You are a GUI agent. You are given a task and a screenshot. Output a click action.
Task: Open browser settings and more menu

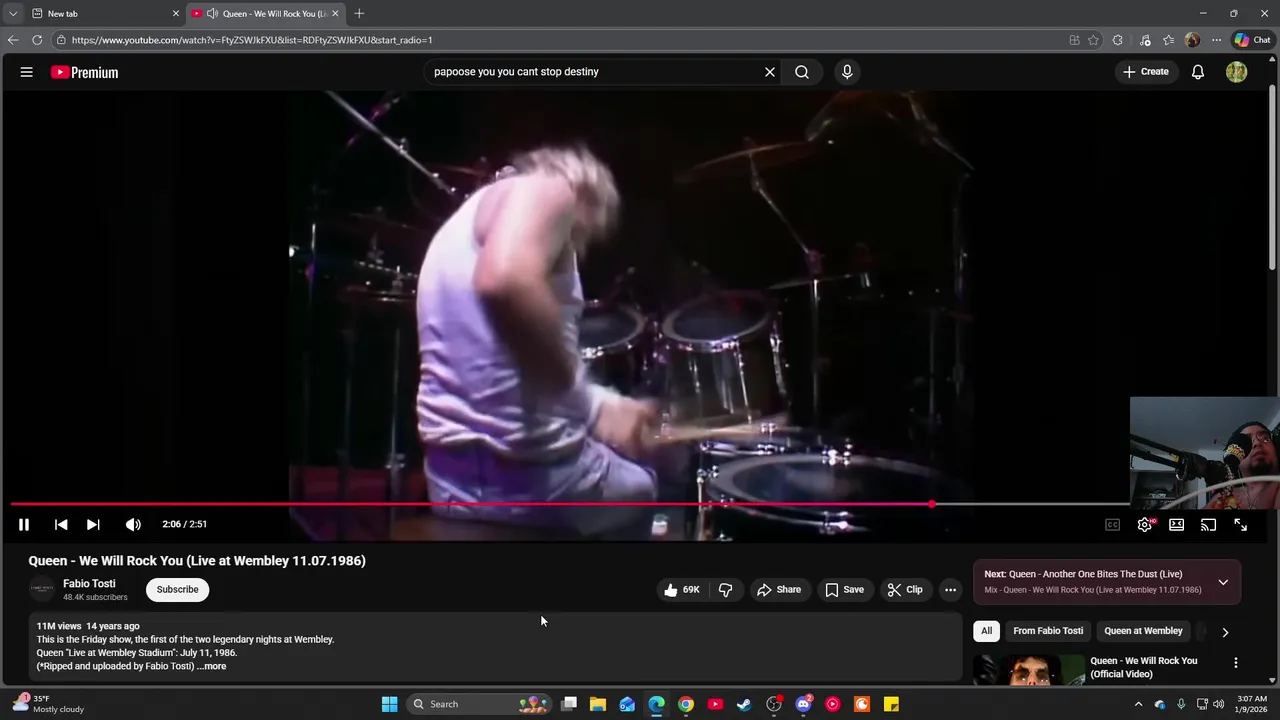click(1216, 40)
